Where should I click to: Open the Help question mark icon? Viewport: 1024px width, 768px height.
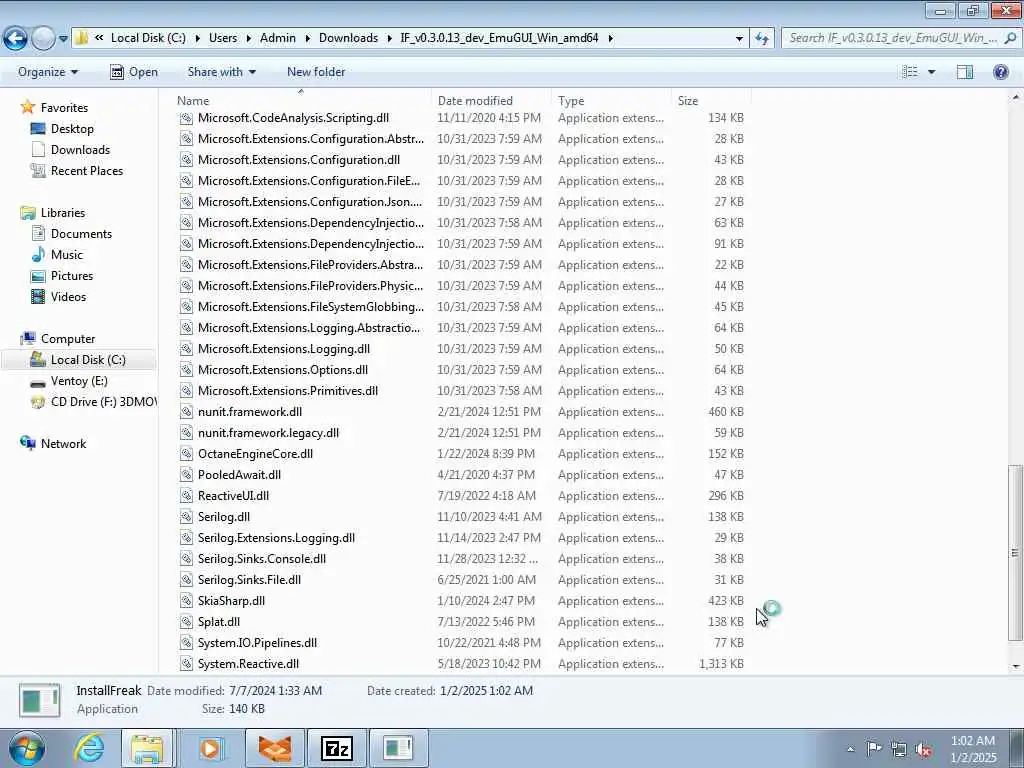(x=1000, y=72)
